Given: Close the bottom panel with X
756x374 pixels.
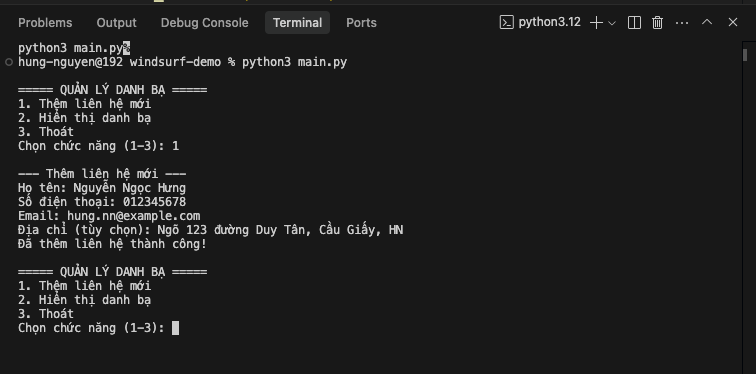Looking at the screenshot, I should [733, 22].
